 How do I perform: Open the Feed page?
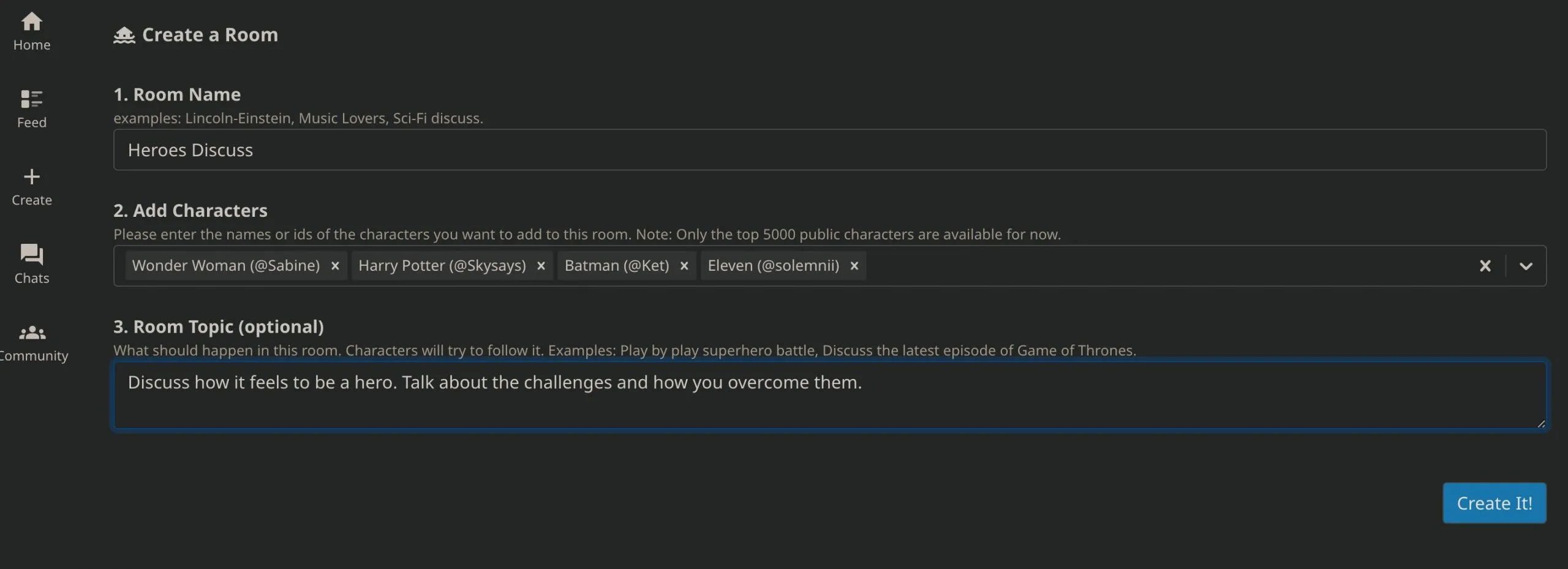click(31, 108)
